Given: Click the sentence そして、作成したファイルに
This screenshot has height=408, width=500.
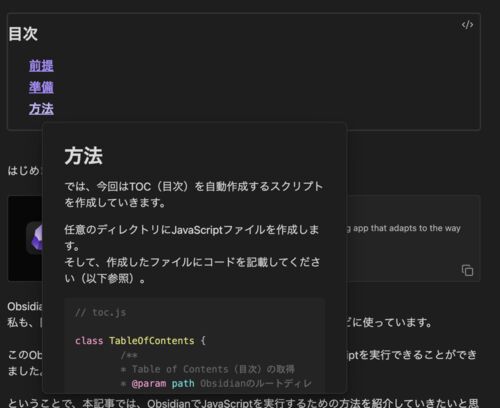Looking at the screenshot, I should [x=192, y=270].
